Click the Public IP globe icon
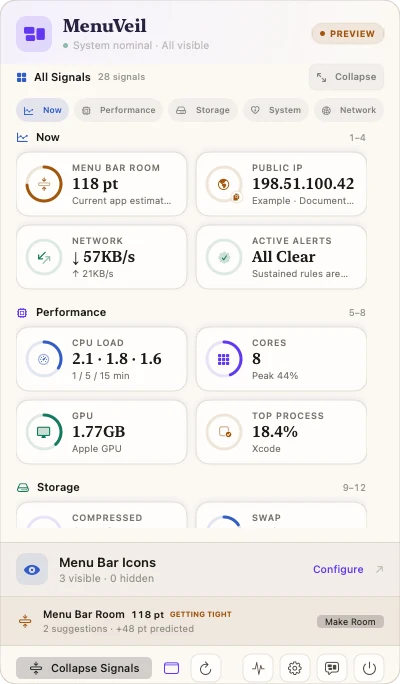This screenshot has width=400, height=684. click(224, 184)
